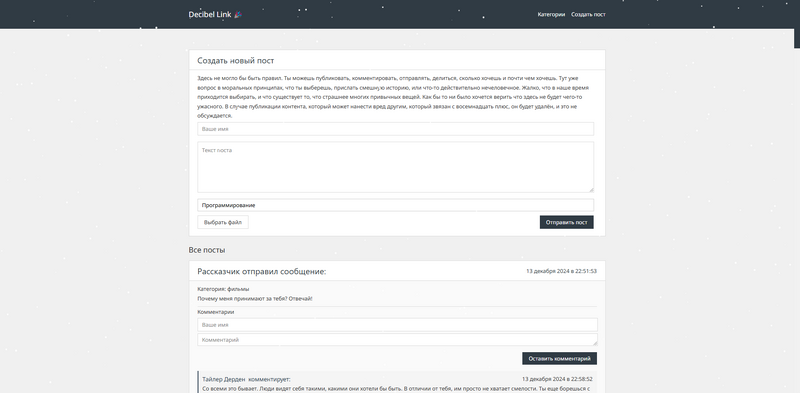Screen dimensions: 800x393
Task: Click into the Комментарий input box
Action: (x=397, y=339)
